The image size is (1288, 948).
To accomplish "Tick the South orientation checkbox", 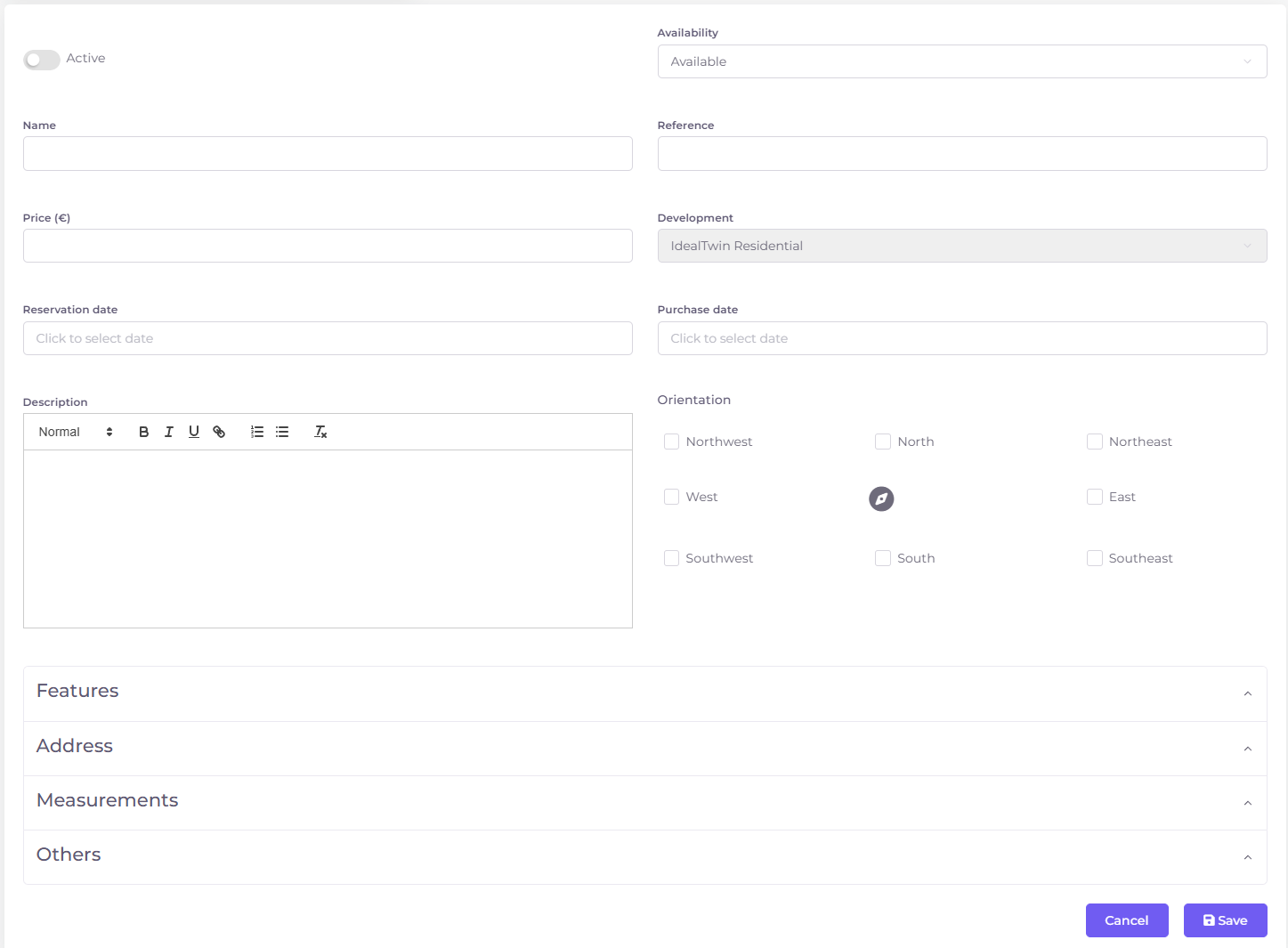I will click(883, 558).
